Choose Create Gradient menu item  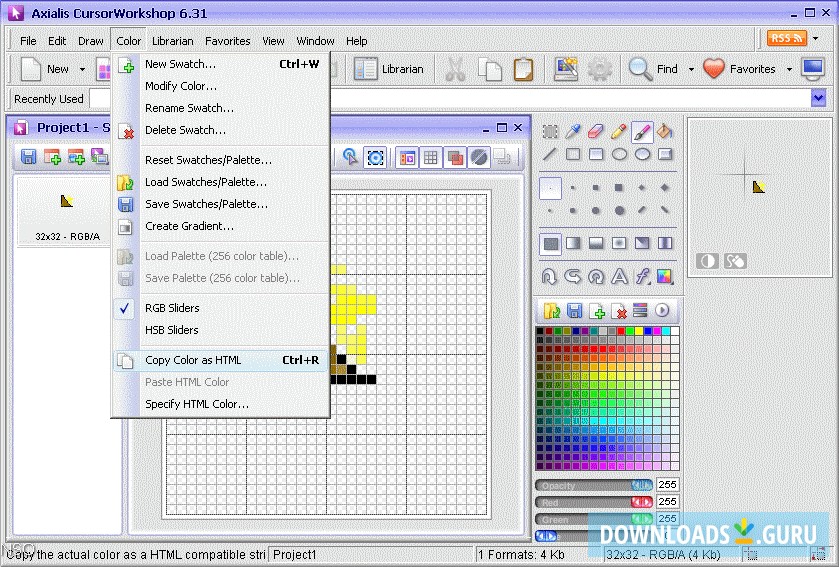pyautogui.click(x=219, y=226)
